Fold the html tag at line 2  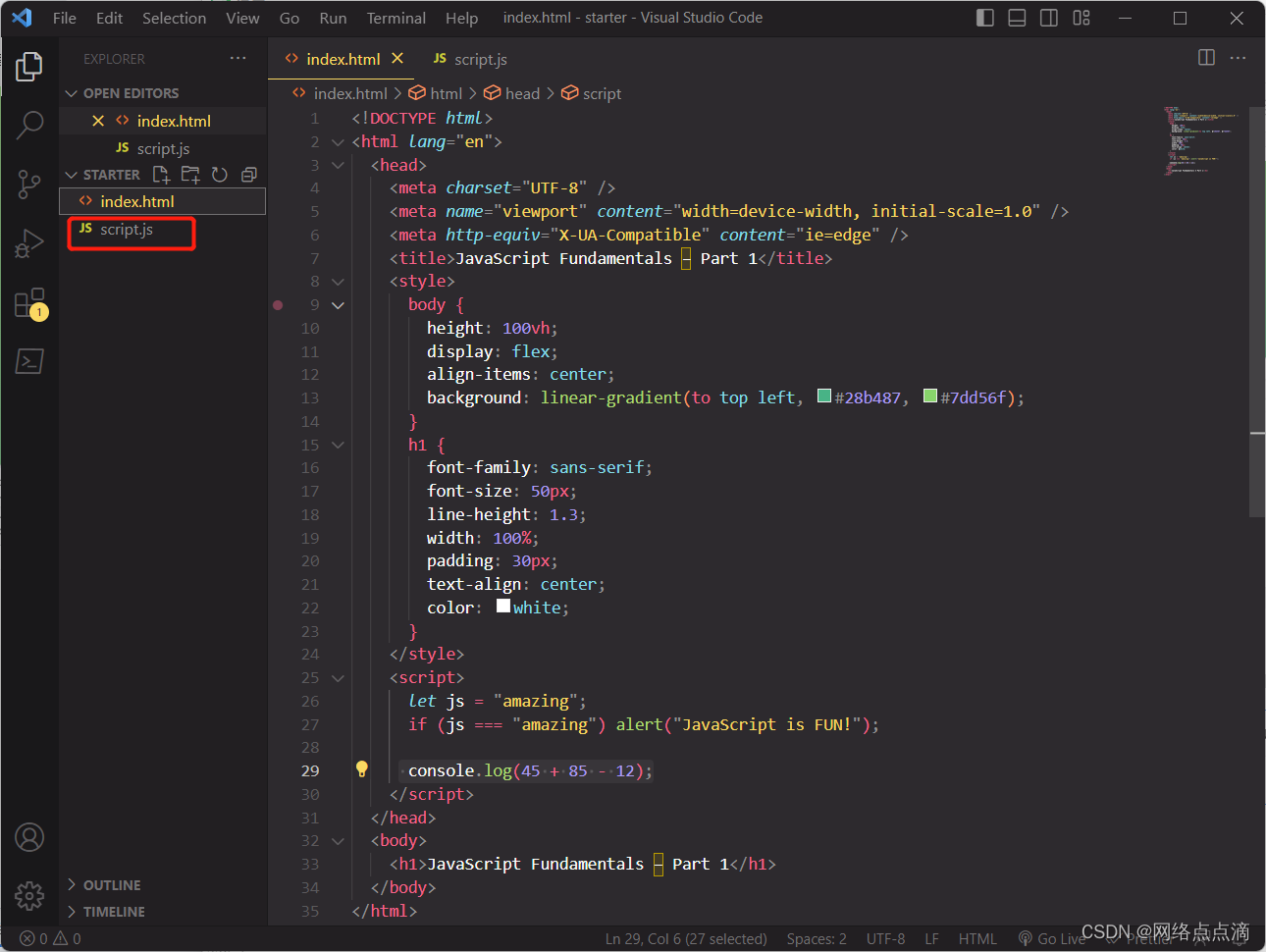click(x=338, y=142)
